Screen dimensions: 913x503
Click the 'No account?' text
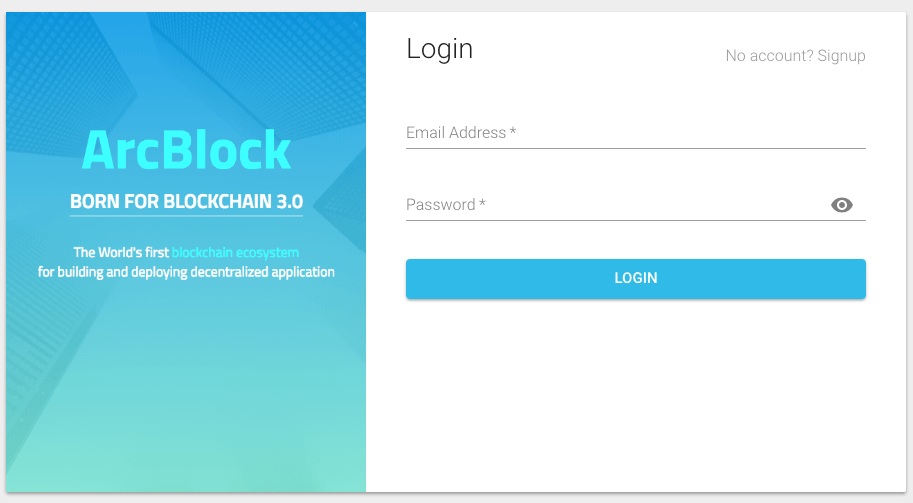click(x=769, y=56)
